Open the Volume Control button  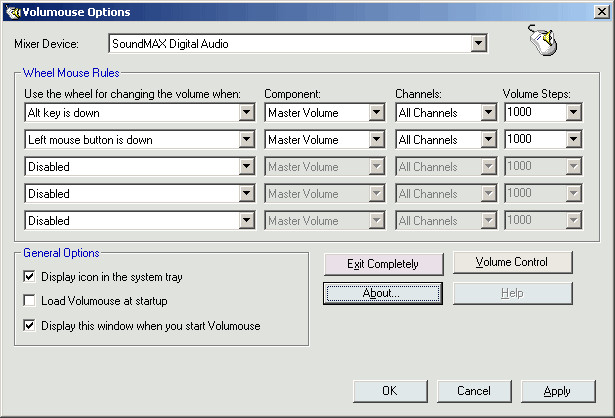click(x=512, y=262)
